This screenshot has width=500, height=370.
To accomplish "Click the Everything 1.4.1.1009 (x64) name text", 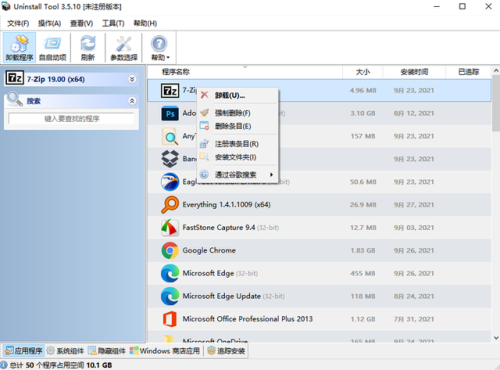I will [226, 205].
